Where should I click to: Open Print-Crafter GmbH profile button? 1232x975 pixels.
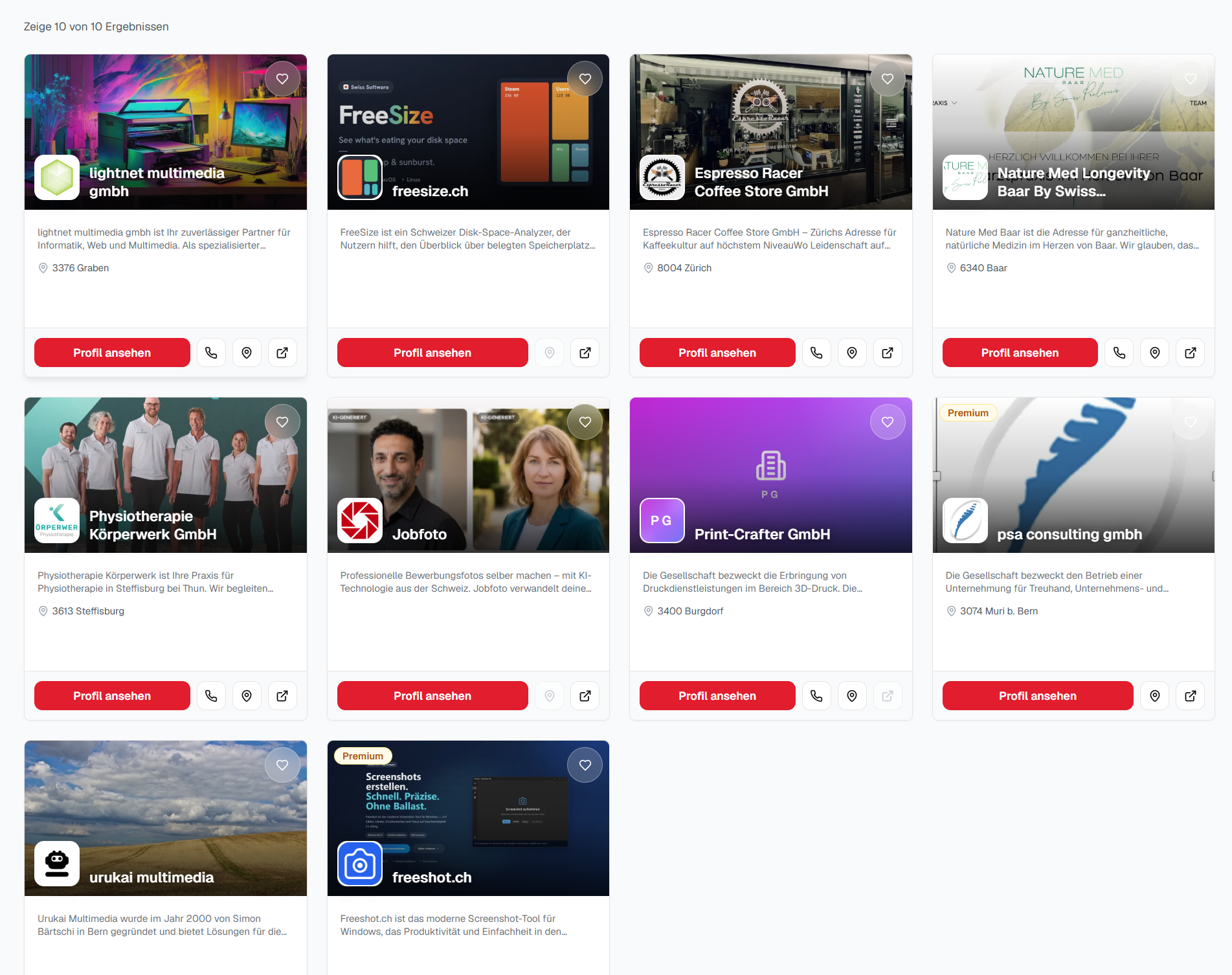click(x=717, y=696)
